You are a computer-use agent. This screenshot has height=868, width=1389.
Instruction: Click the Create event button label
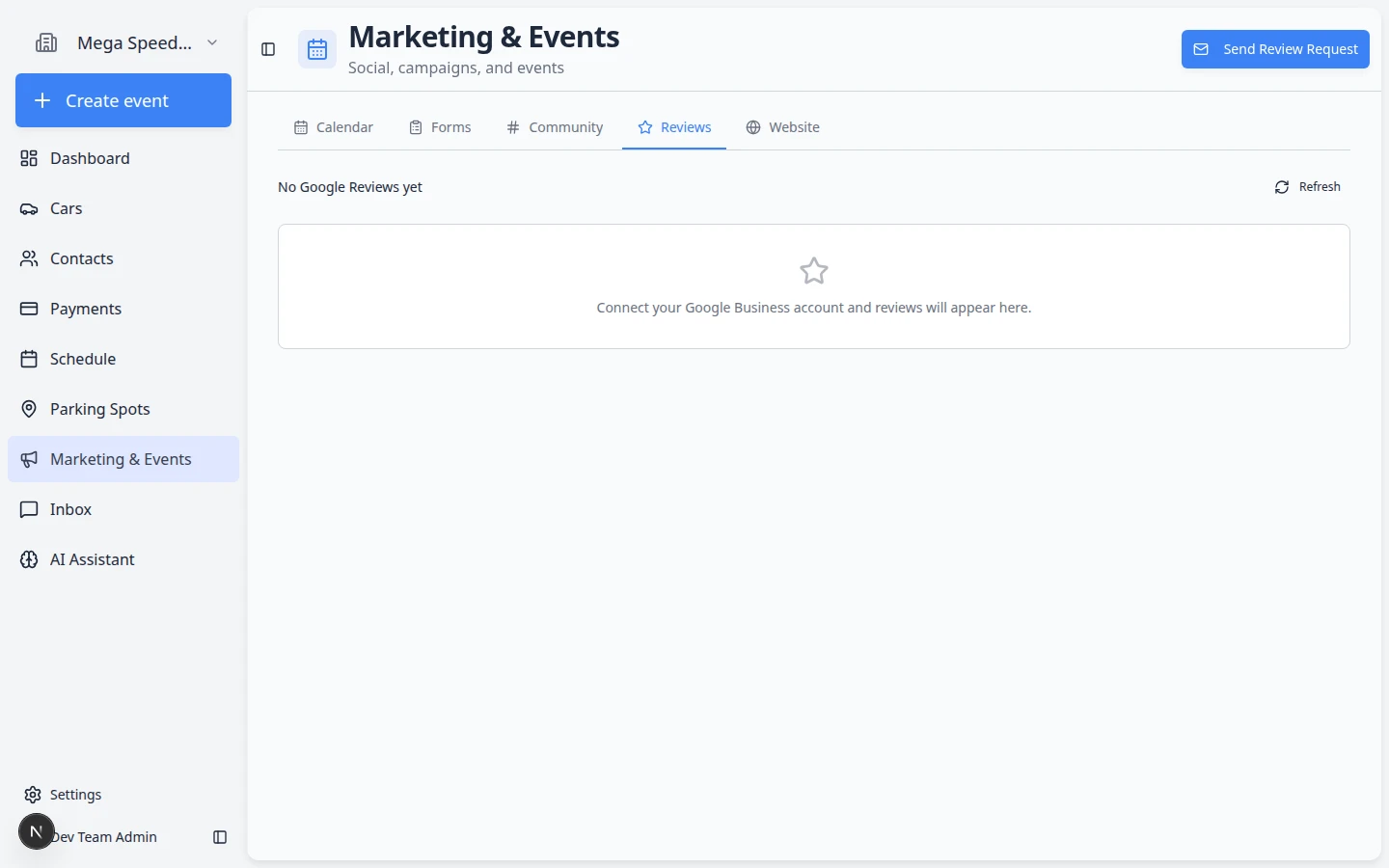tap(117, 100)
